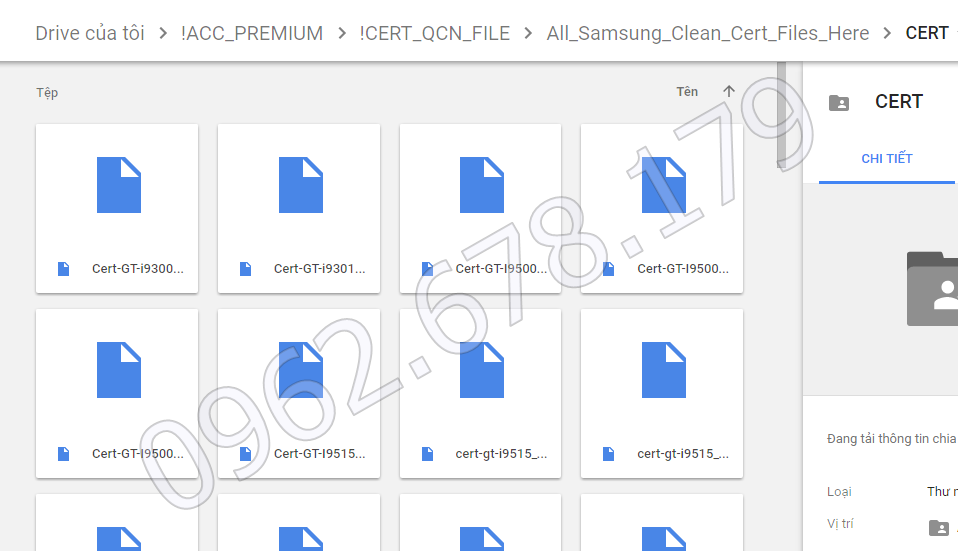Select the Cert-GT-i9301 file card
This screenshot has height=551, width=958.
[x=299, y=208]
